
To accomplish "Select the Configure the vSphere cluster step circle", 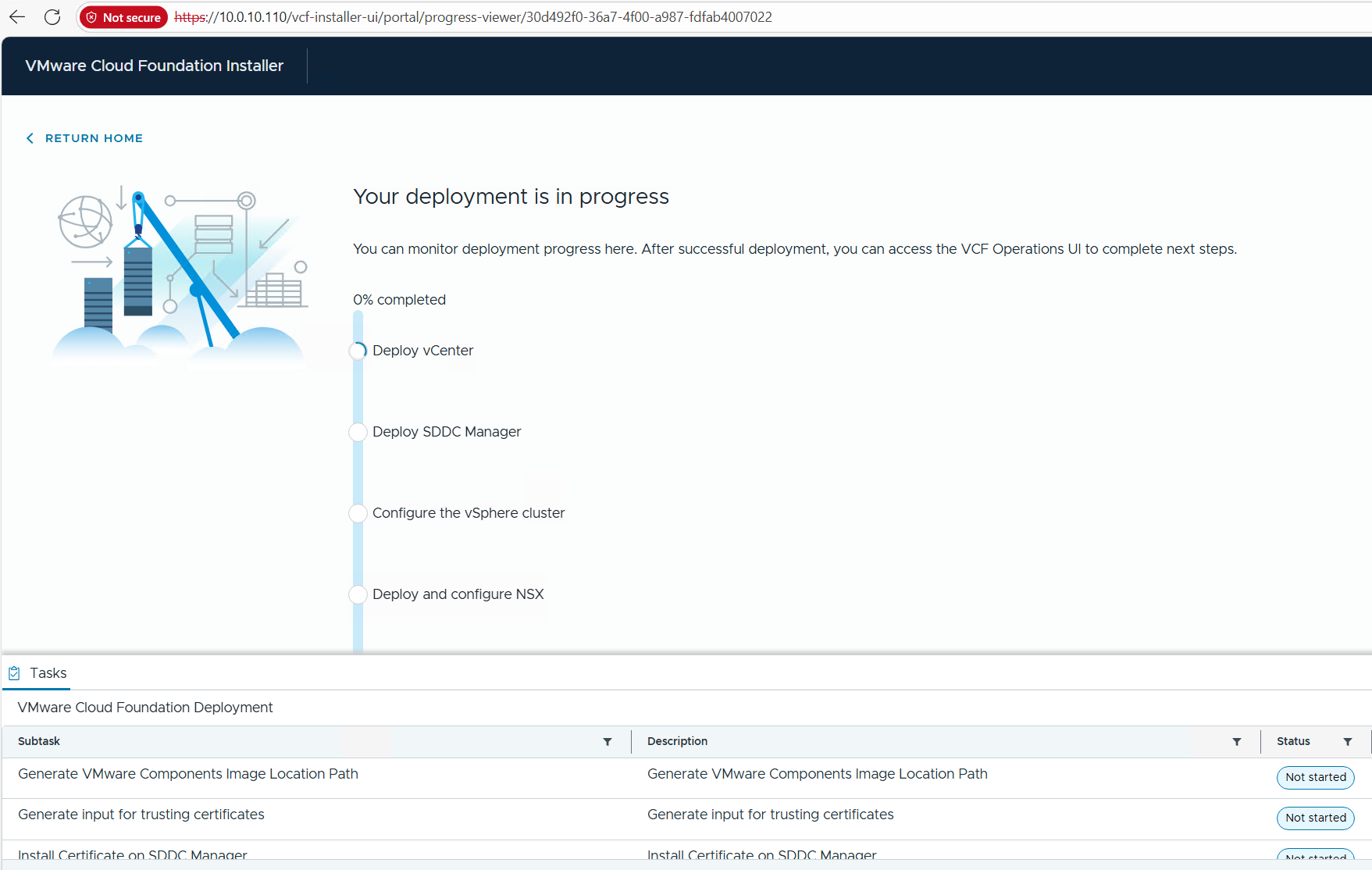I will [x=358, y=513].
